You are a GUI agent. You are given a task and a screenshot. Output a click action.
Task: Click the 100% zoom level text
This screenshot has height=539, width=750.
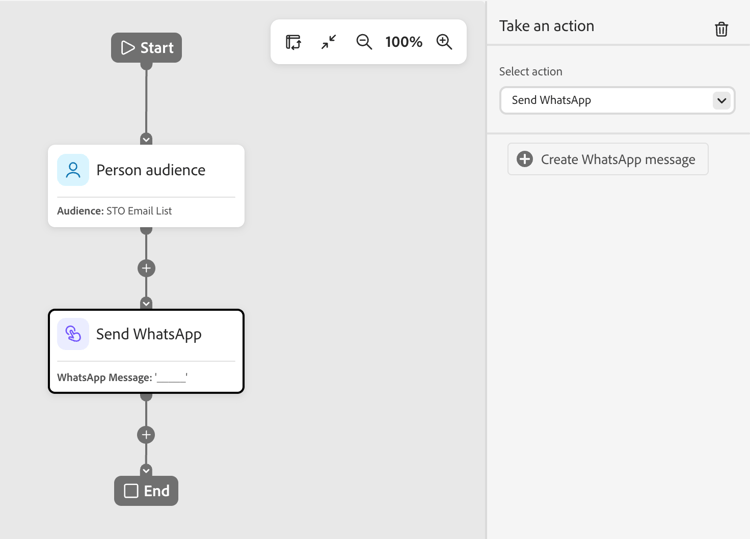point(404,42)
